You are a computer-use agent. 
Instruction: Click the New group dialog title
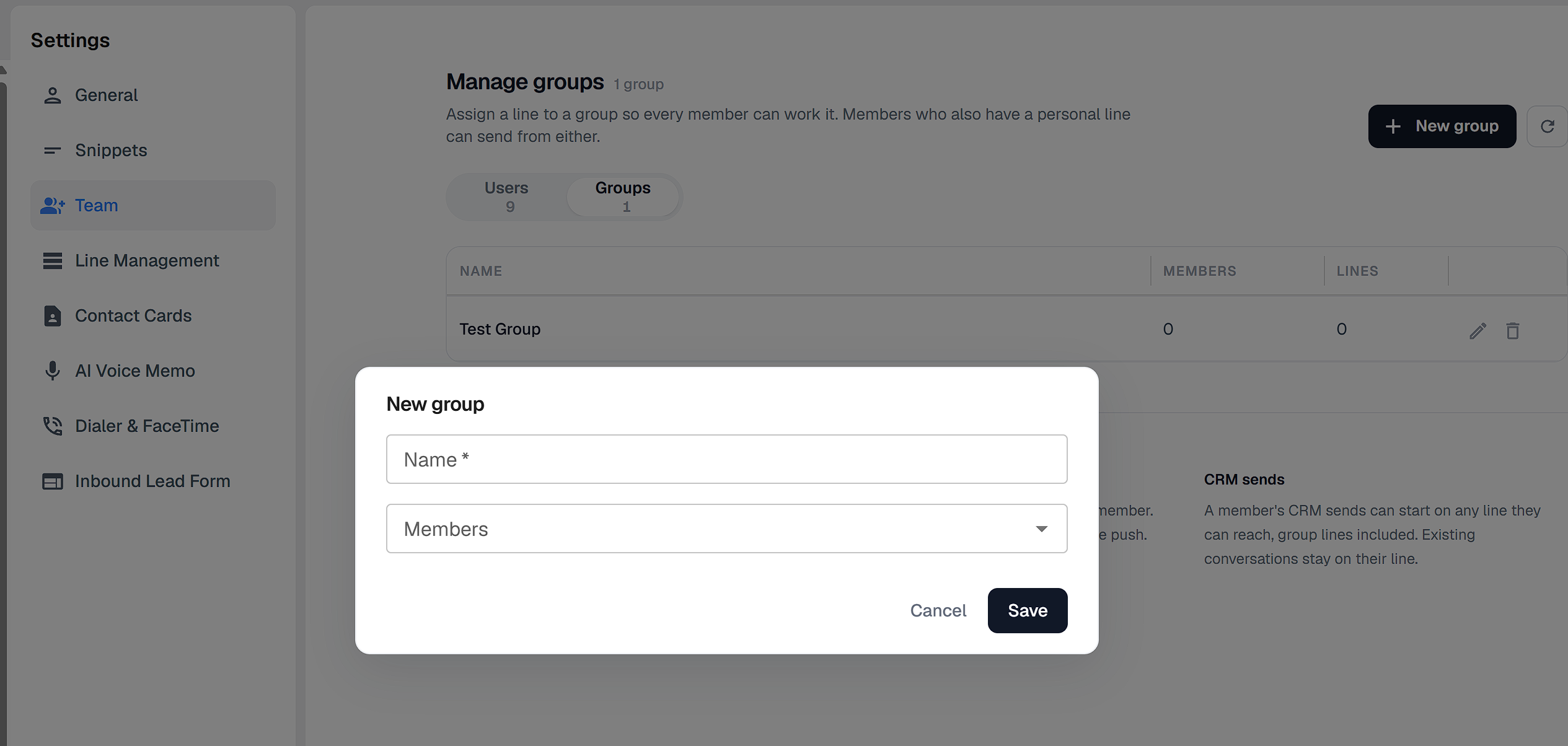coord(435,404)
